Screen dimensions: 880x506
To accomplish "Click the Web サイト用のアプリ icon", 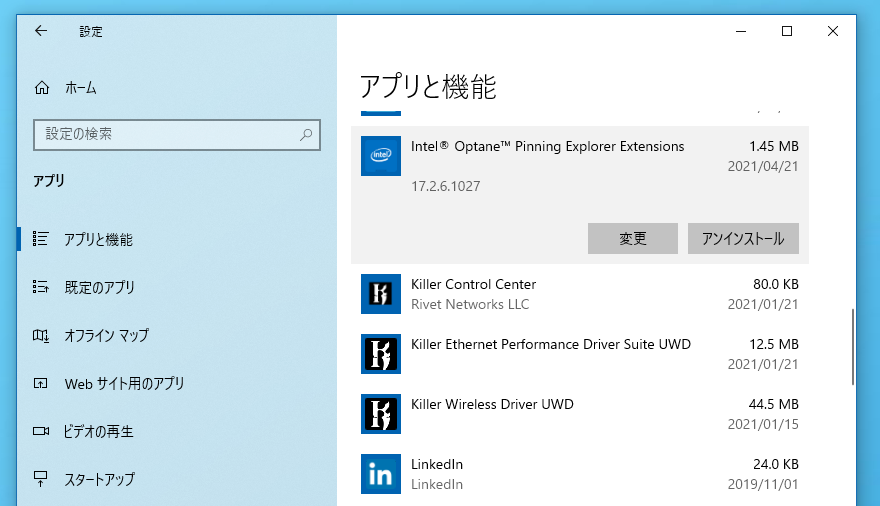I will pos(40,384).
